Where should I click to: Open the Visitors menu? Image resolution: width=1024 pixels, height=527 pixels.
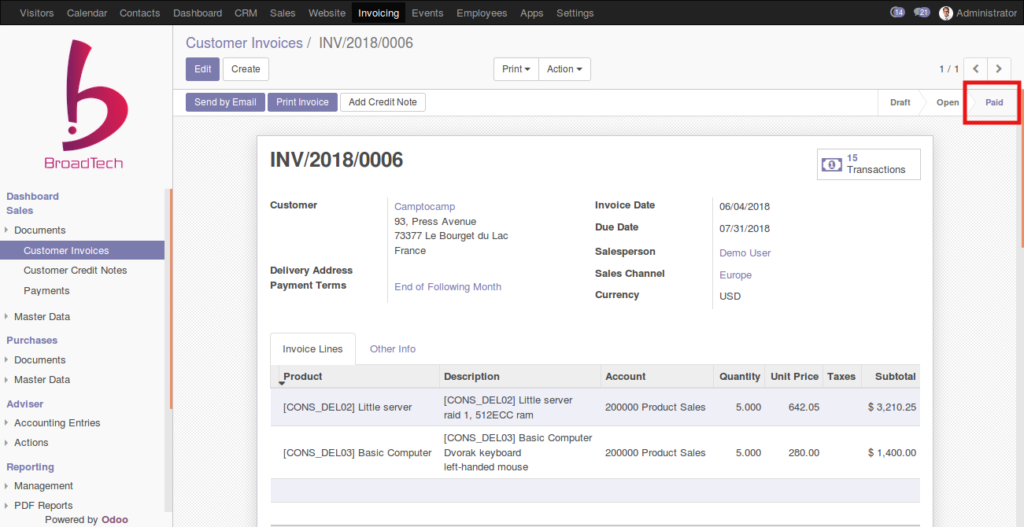coord(37,13)
